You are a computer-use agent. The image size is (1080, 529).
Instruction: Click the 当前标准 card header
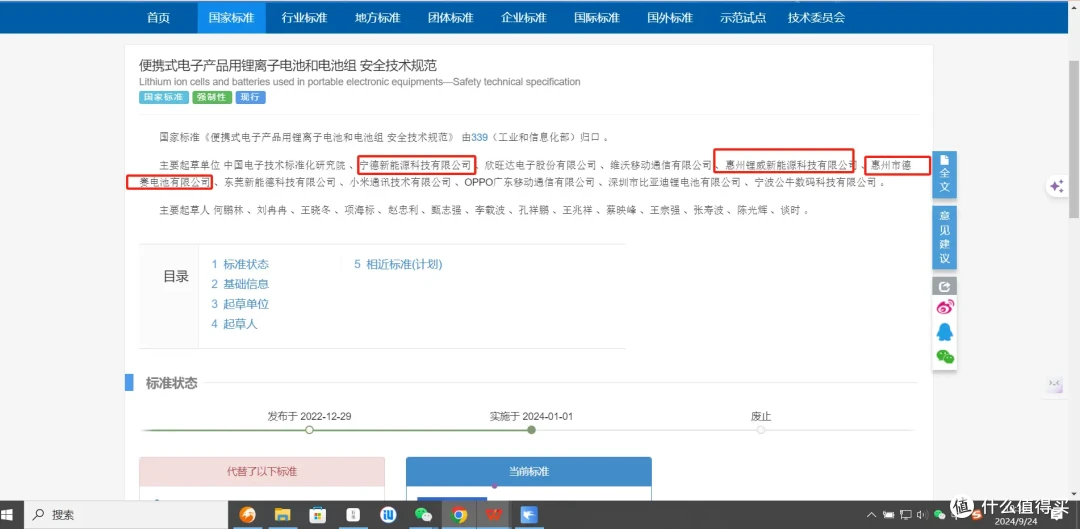529,472
